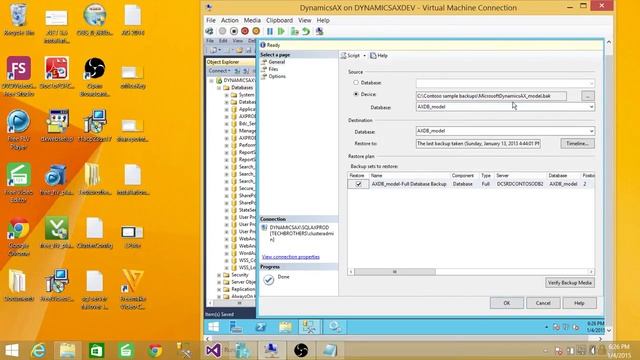Click Verify Backup Media button
Viewport: 640px width, 360px height.
(569, 282)
